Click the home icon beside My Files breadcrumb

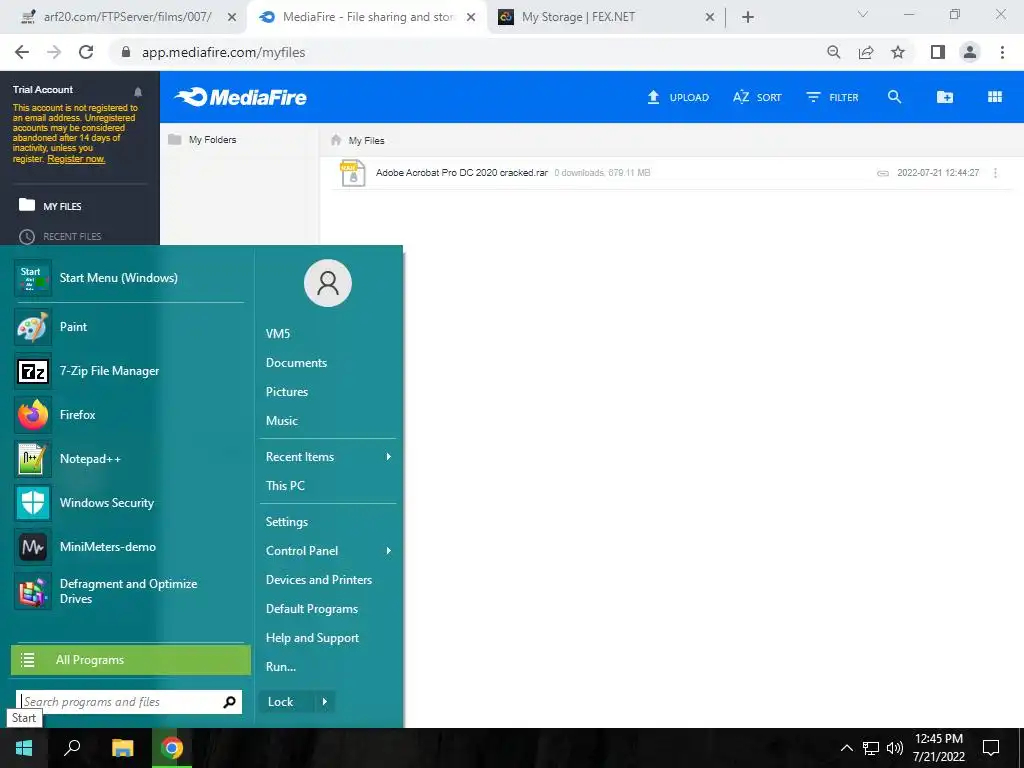click(x=336, y=140)
